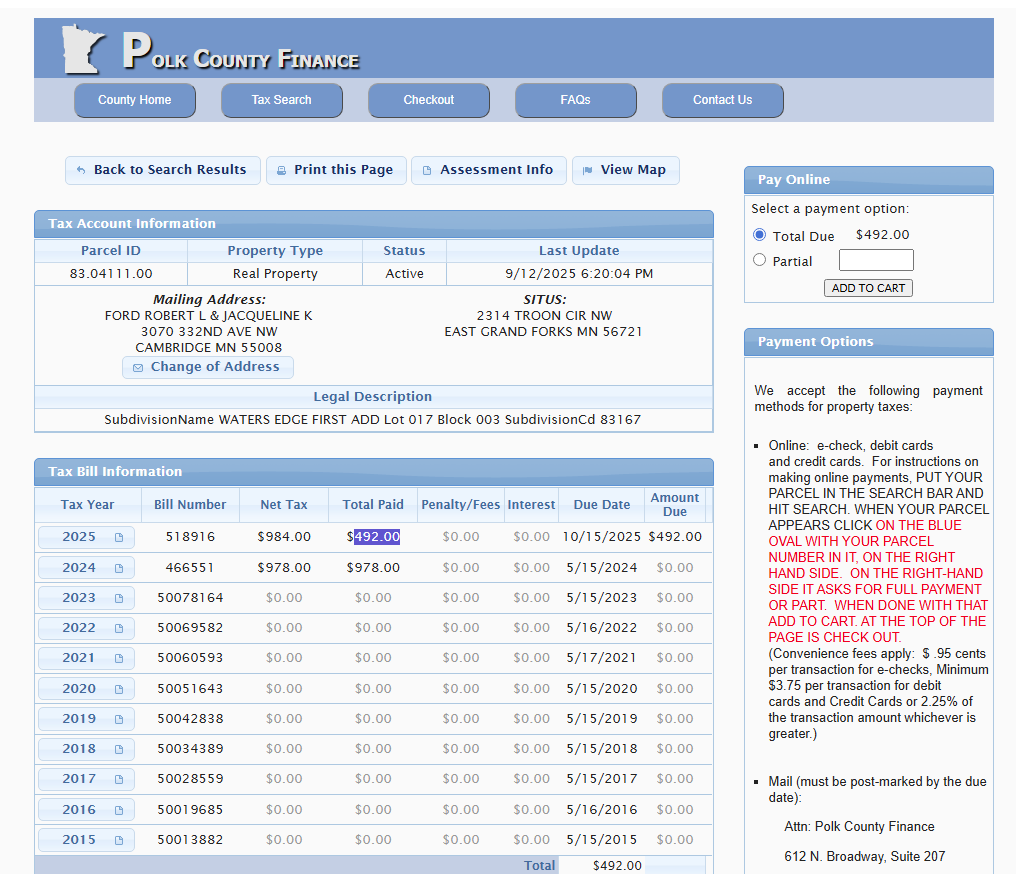Click the Back to Search Results arrow icon
The height and width of the screenshot is (874, 1016).
click(81, 170)
